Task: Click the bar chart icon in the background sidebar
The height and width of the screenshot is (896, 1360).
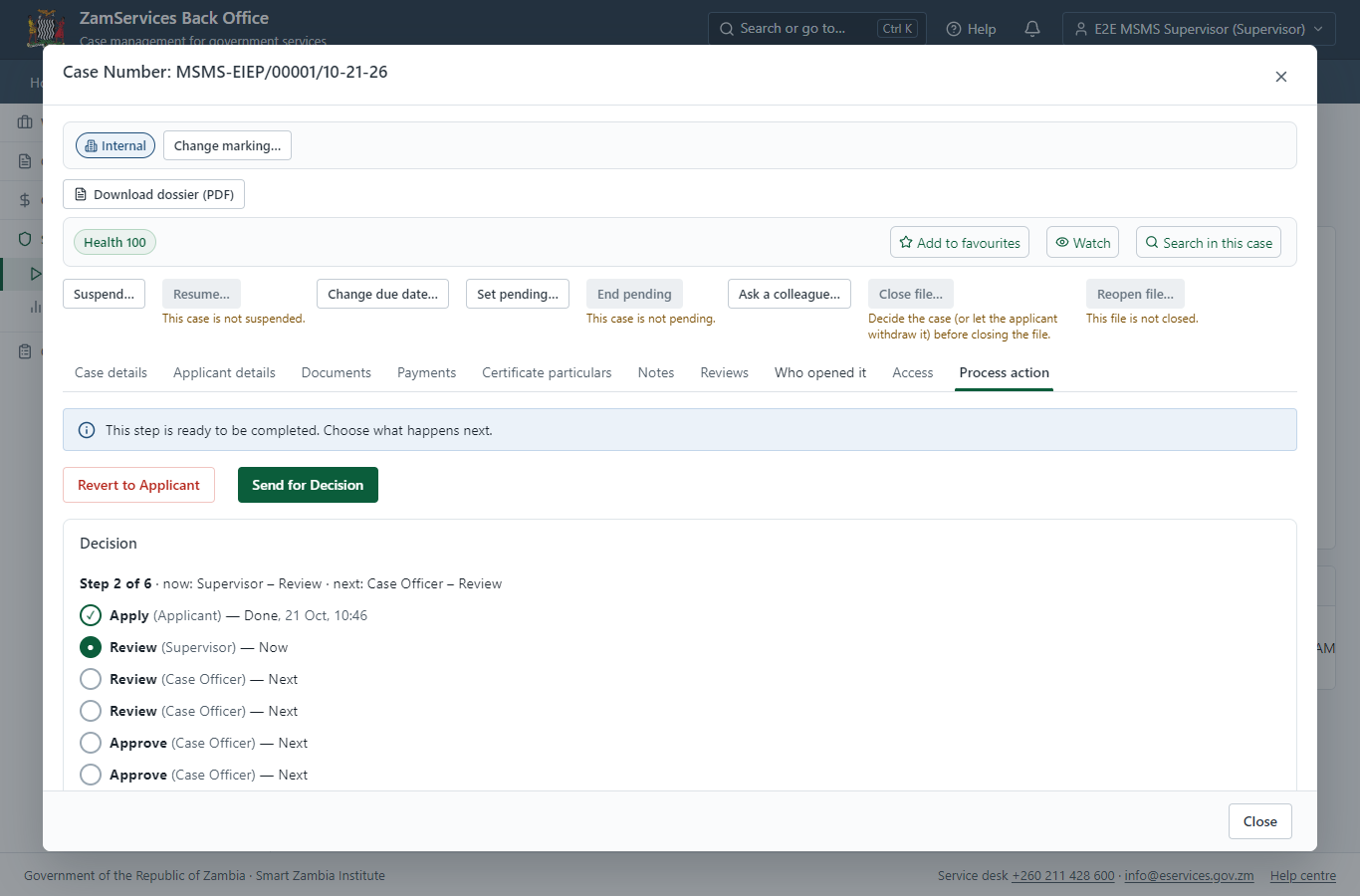Action: [x=36, y=307]
